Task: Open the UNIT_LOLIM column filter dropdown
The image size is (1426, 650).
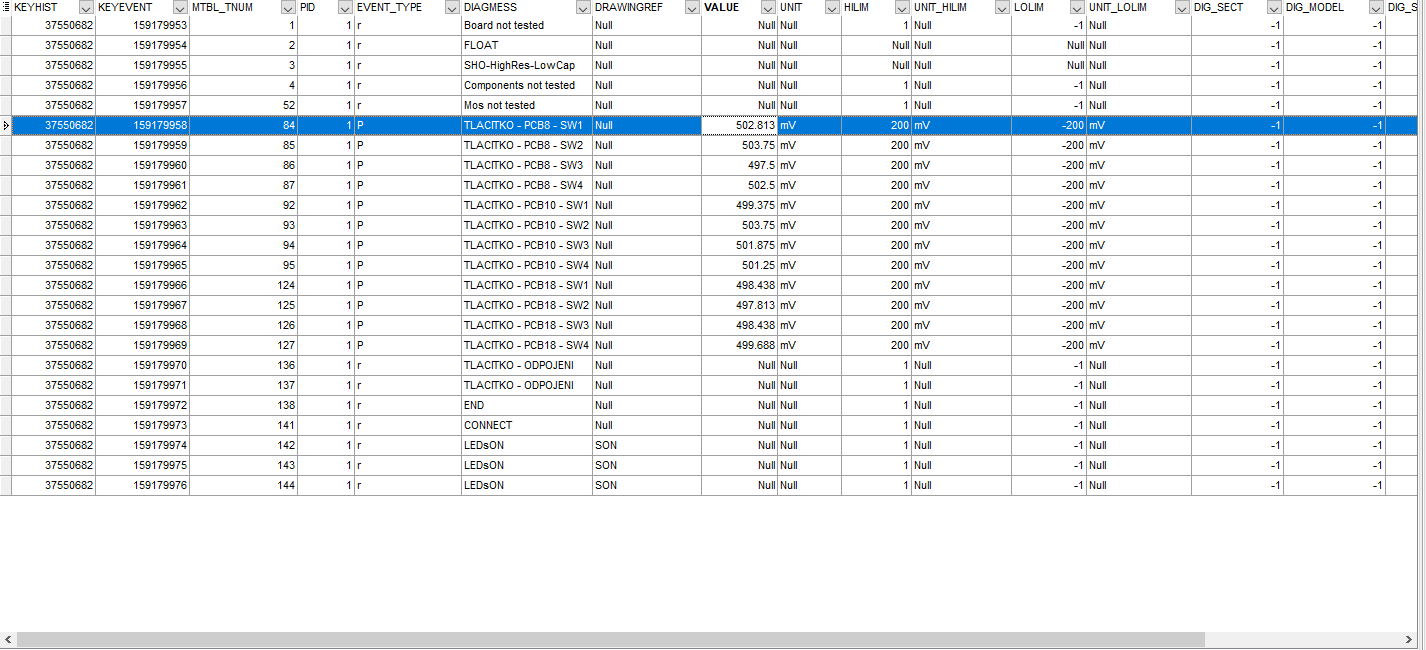Action: tap(1181, 7)
